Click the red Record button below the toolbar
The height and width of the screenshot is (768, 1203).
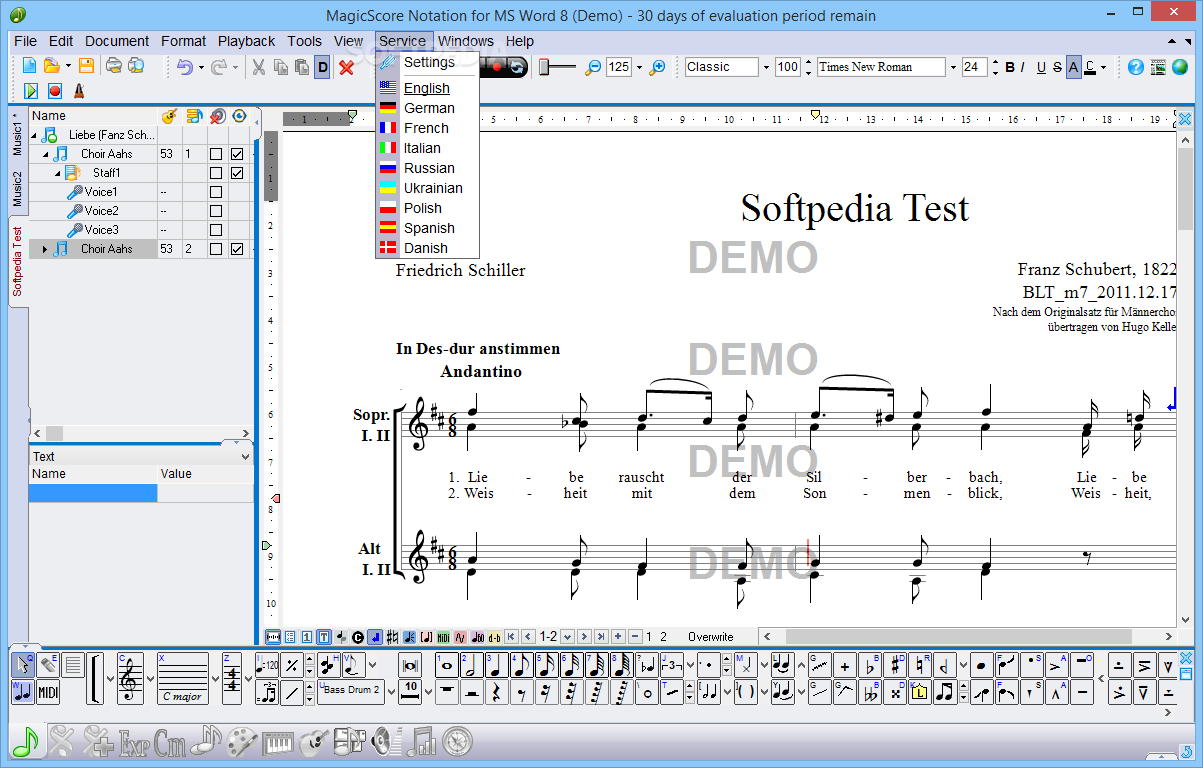click(x=55, y=91)
